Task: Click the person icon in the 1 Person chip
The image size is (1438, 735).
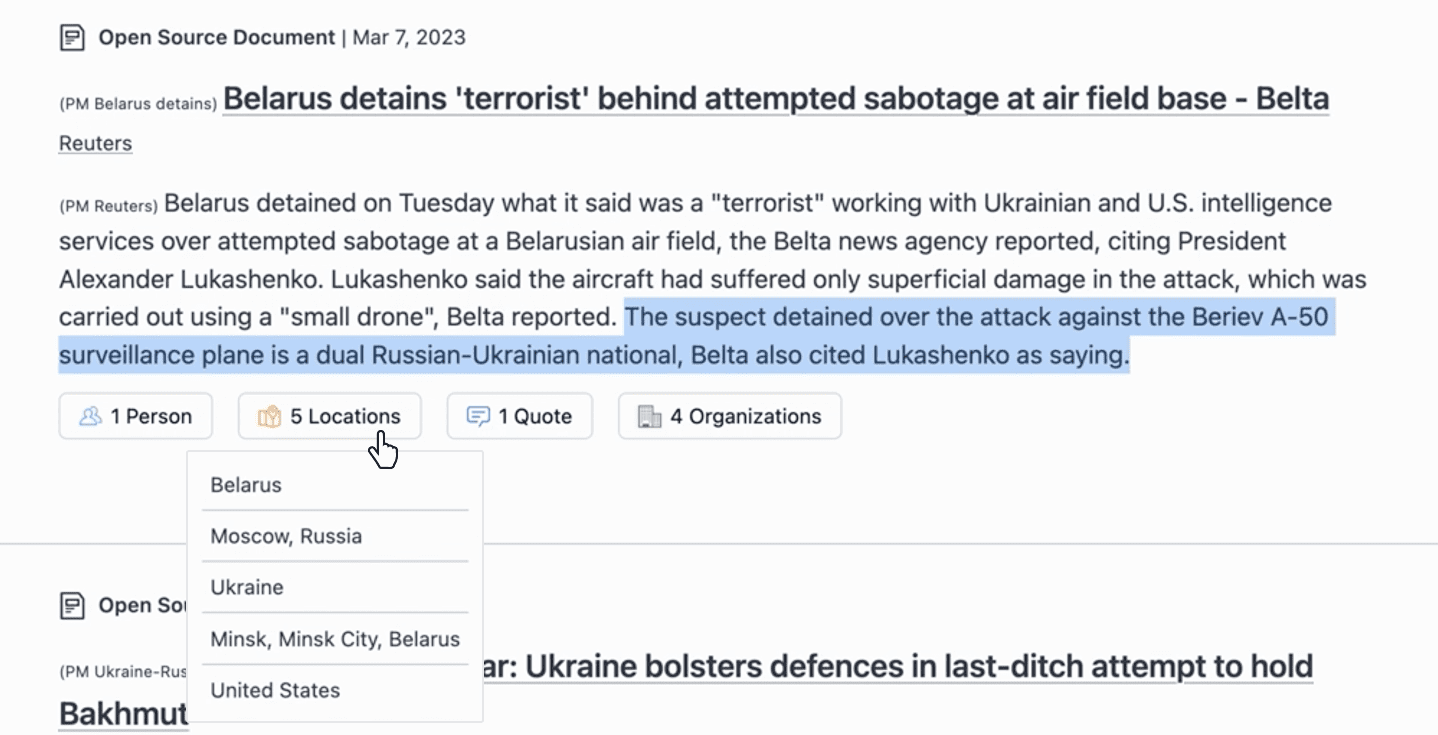Action: [x=90, y=416]
